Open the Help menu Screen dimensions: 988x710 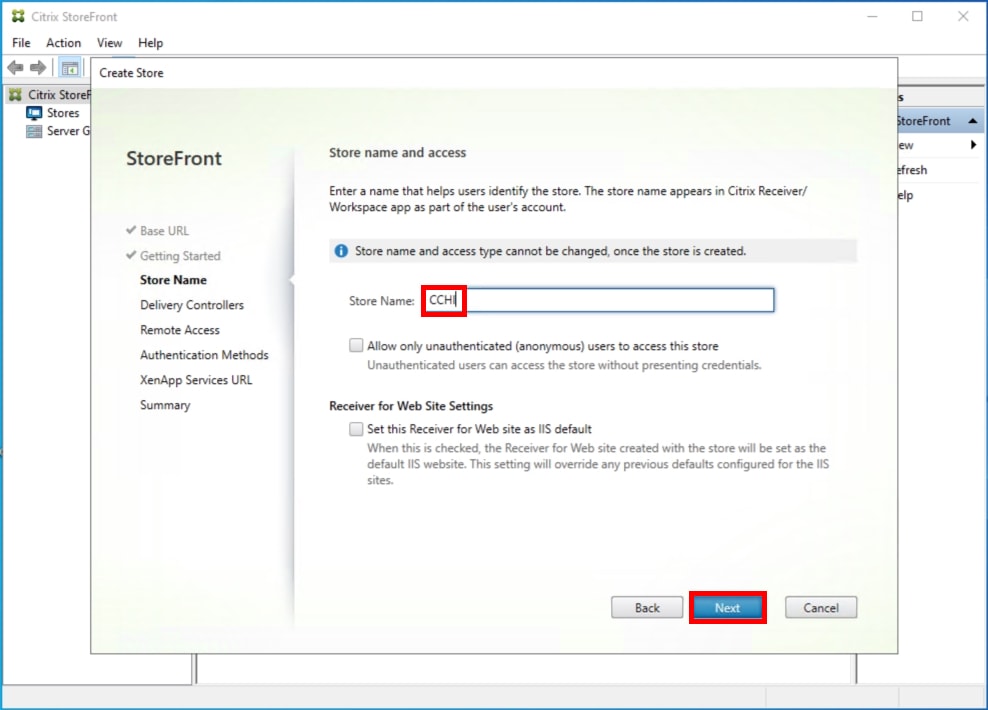pyautogui.click(x=151, y=43)
